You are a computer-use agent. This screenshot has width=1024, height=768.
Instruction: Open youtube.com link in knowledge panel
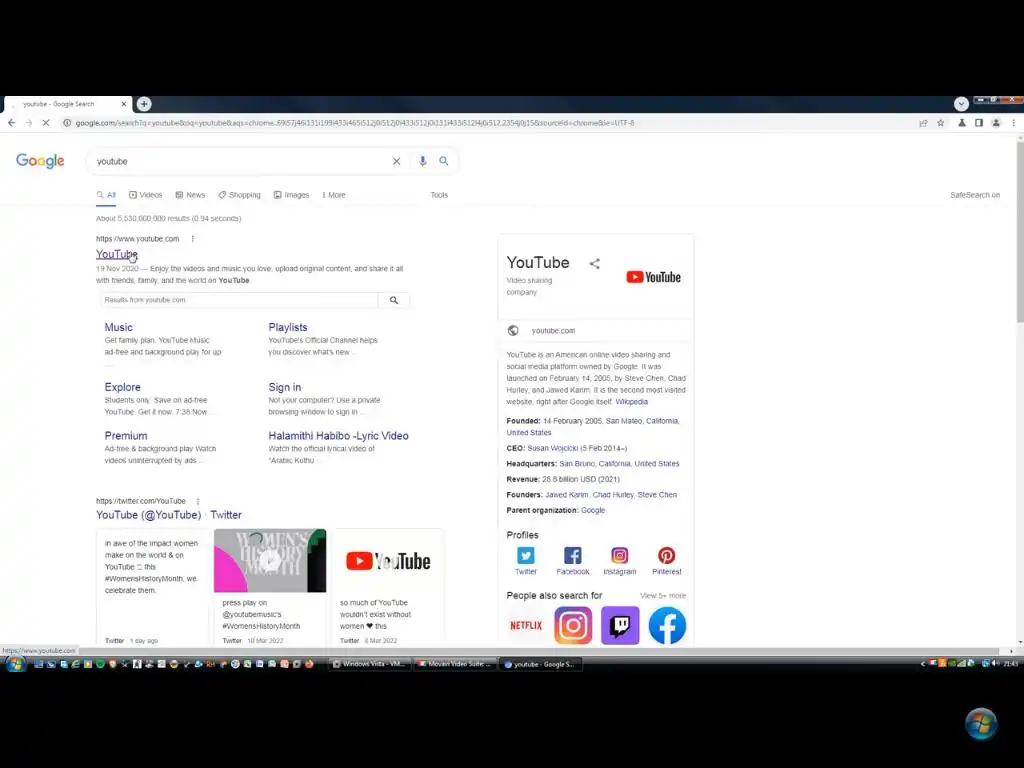pos(553,331)
